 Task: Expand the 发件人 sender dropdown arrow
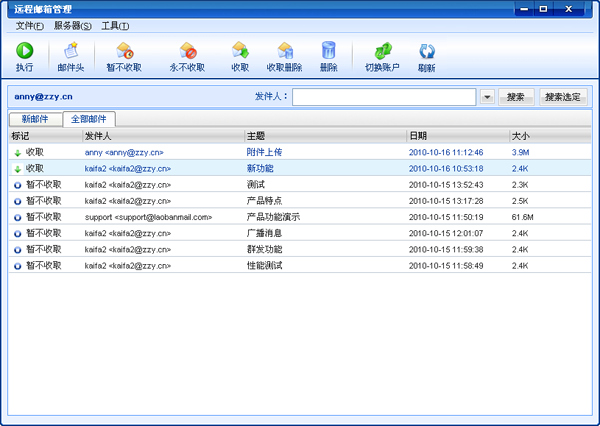pos(487,97)
